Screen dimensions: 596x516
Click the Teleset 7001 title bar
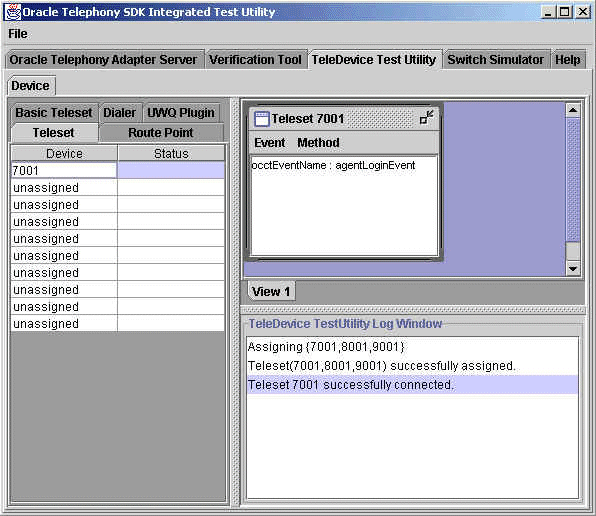click(344, 119)
